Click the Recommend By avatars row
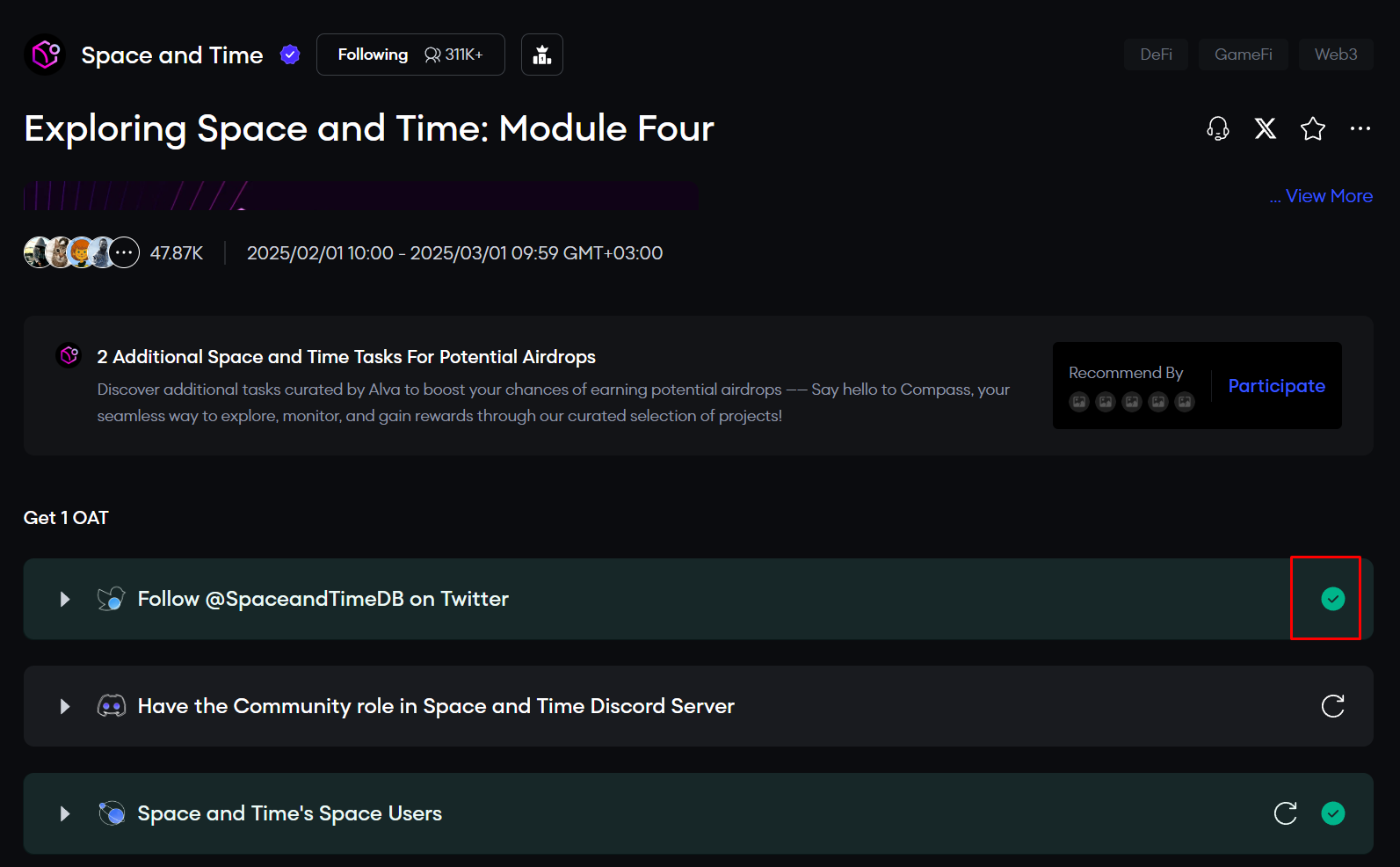The height and width of the screenshot is (867, 1400). pyautogui.click(x=1132, y=402)
